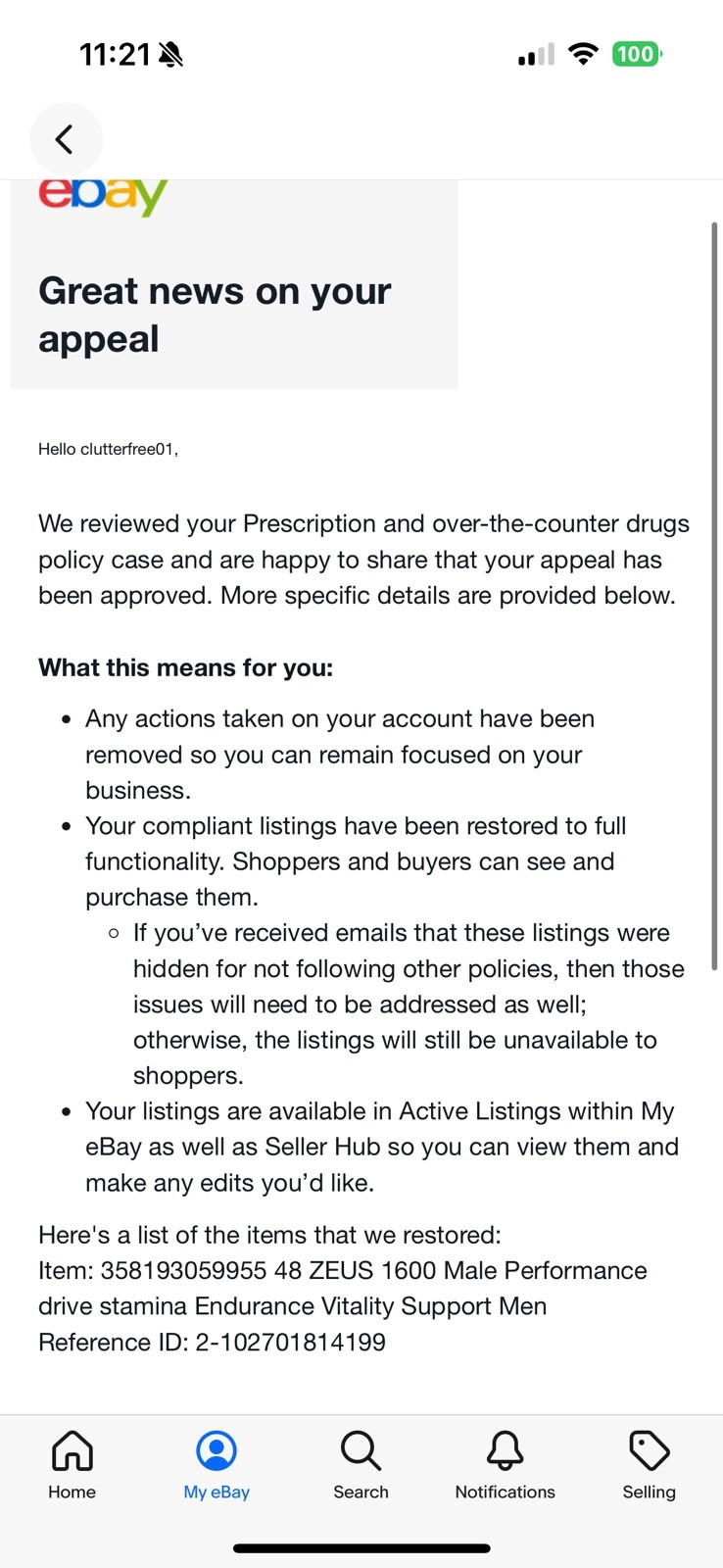Screen dimensions: 723x1568
Task: Tap the Wi-Fi status icon
Action: click(x=583, y=54)
